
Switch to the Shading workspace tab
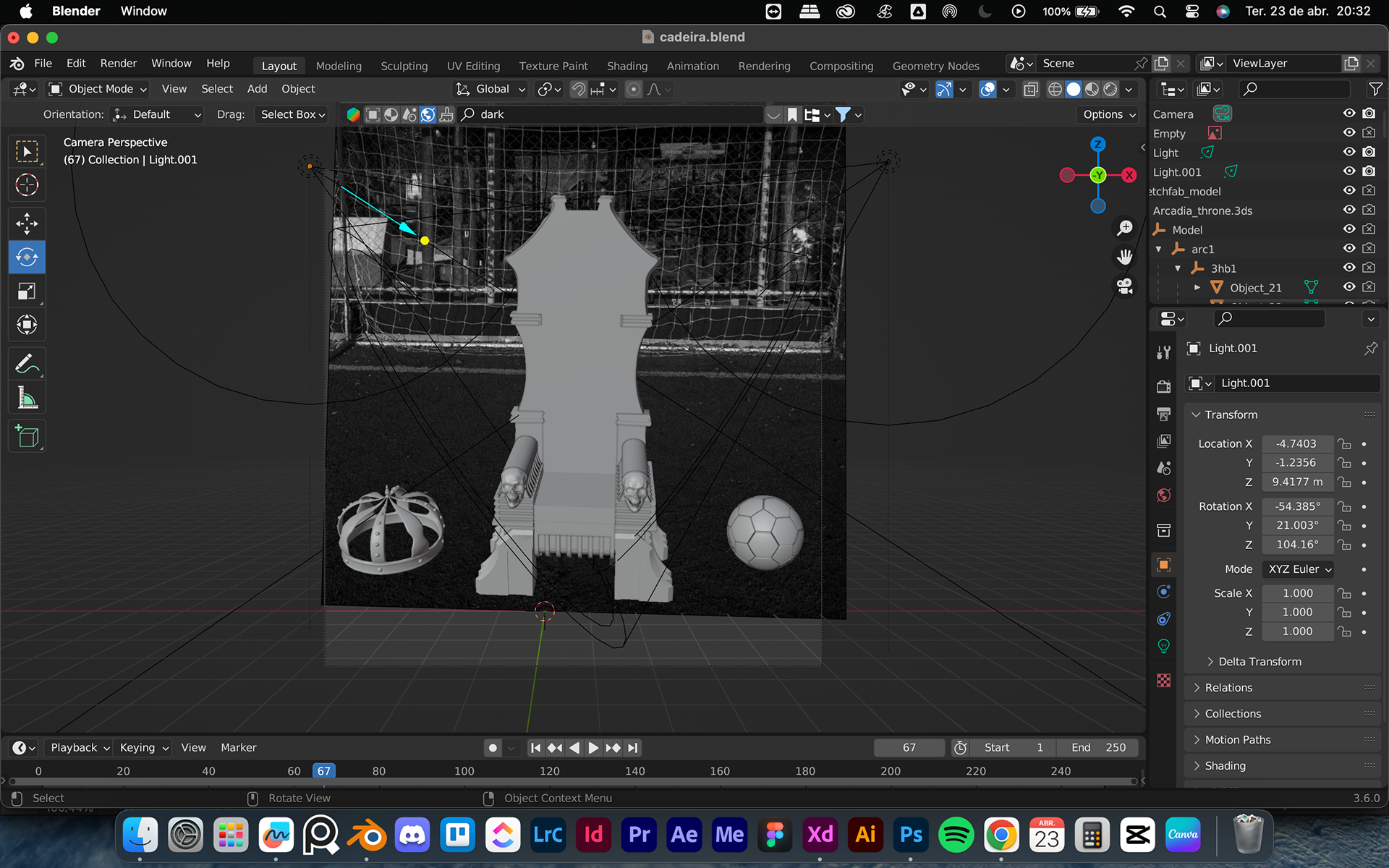pyautogui.click(x=627, y=66)
